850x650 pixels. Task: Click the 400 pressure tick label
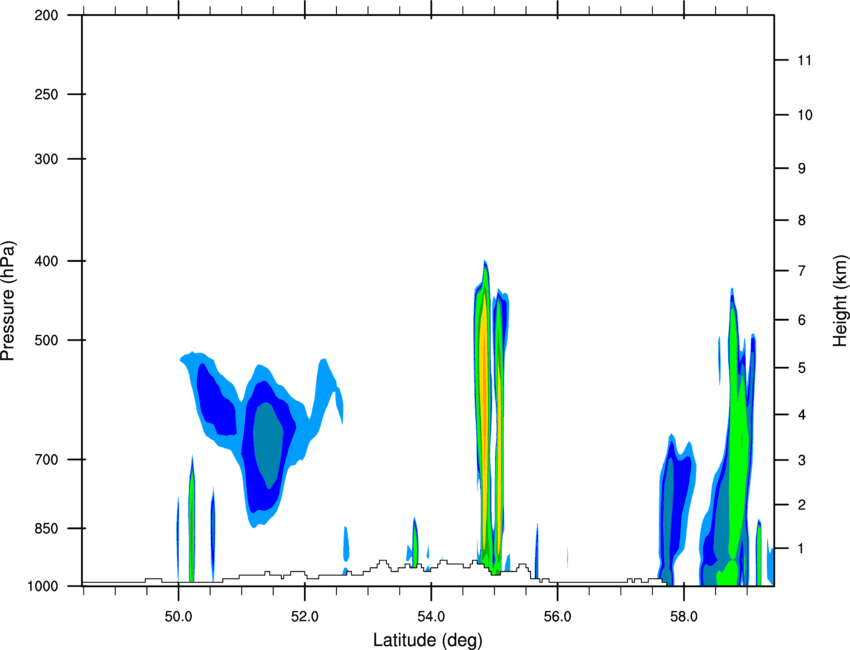(x=46, y=261)
